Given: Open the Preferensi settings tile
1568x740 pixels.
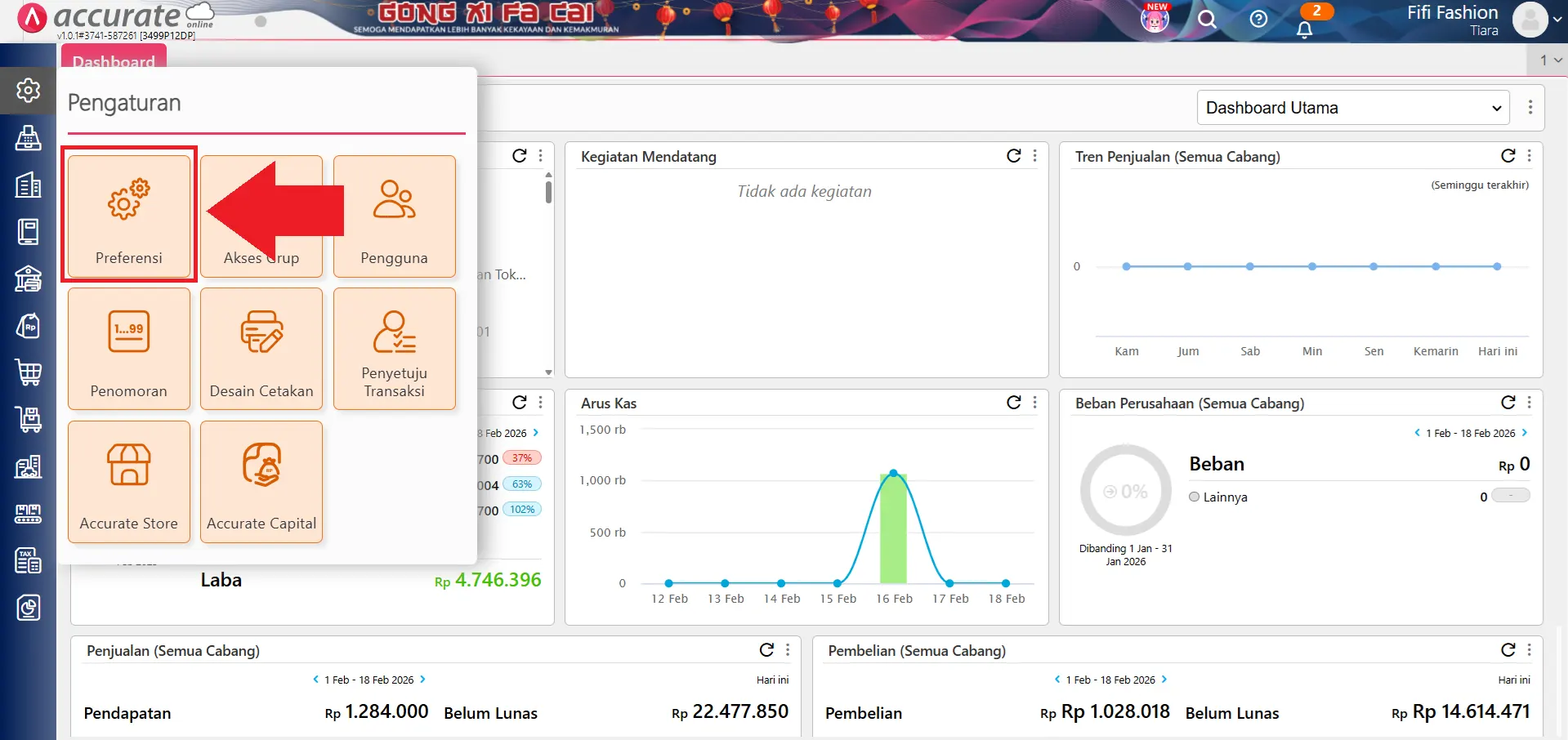Looking at the screenshot, I should tap(129, 216).
